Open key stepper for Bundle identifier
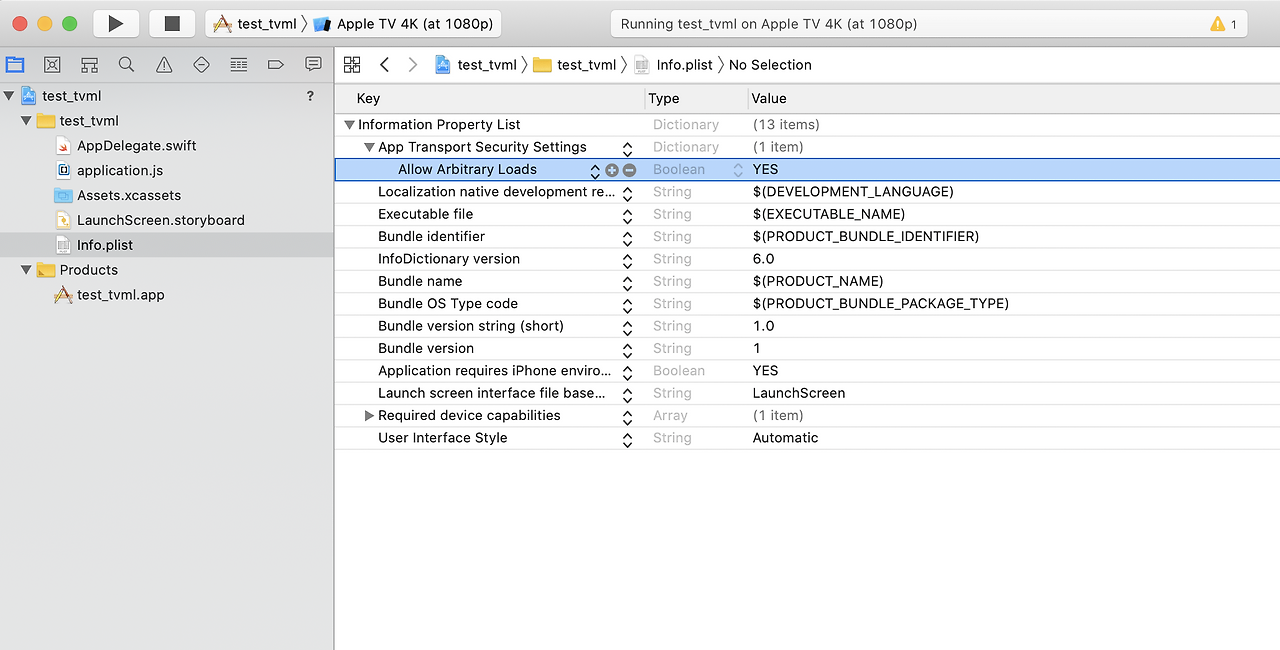Viewport: 1280px width, 650px height. coord(628,238)
